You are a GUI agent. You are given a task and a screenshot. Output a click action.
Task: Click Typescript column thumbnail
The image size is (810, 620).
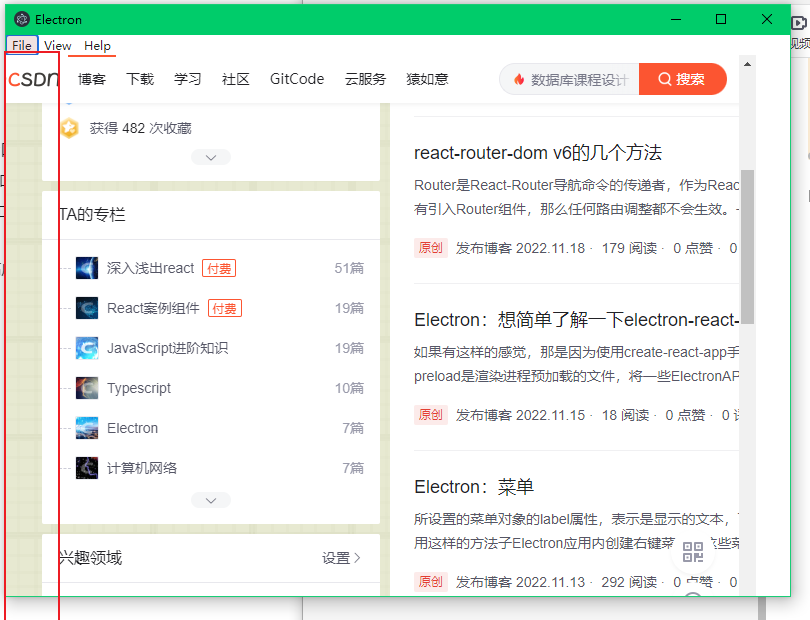(x=87, y=388)
